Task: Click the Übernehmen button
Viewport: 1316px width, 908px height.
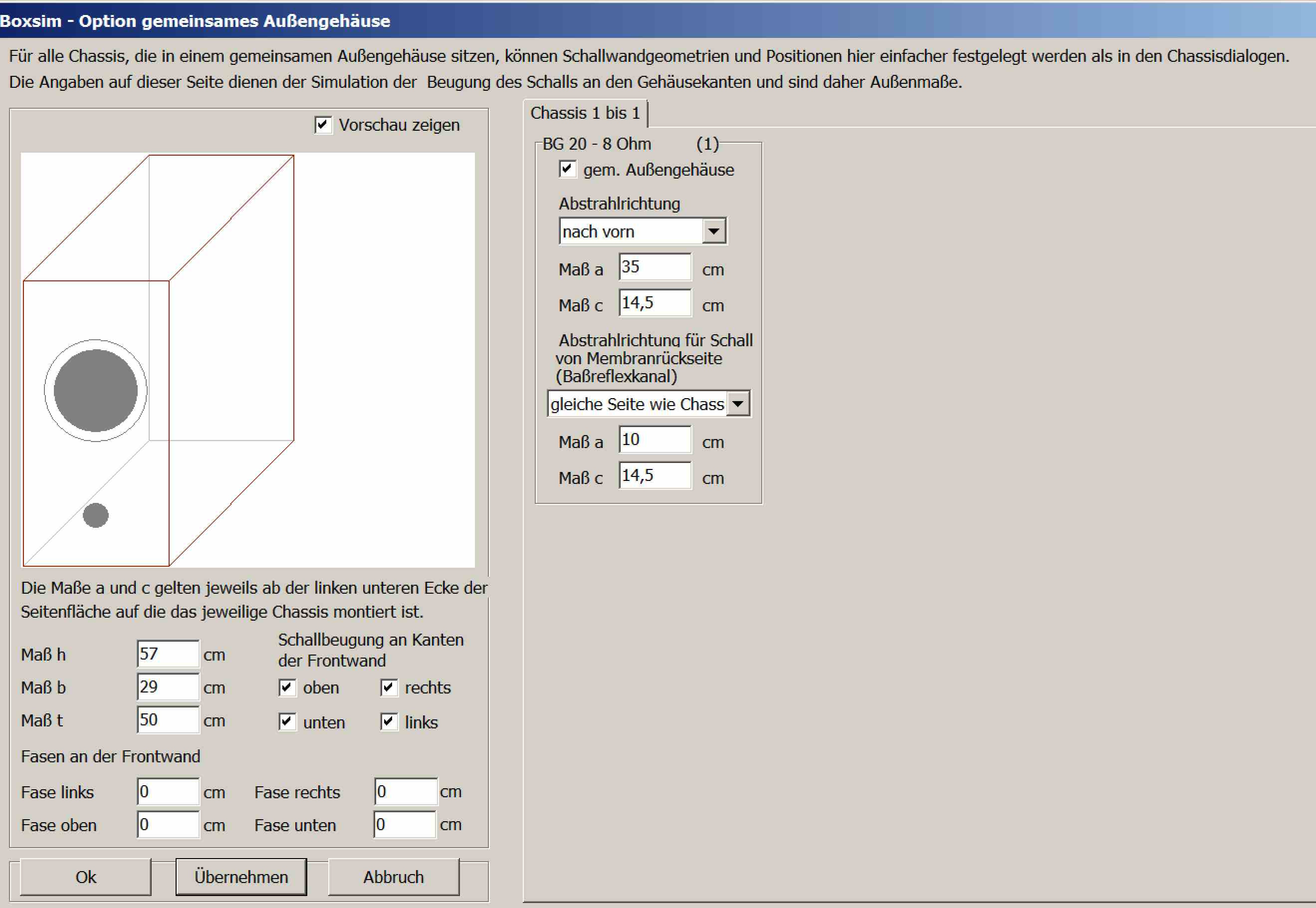Action: (241, 877)
